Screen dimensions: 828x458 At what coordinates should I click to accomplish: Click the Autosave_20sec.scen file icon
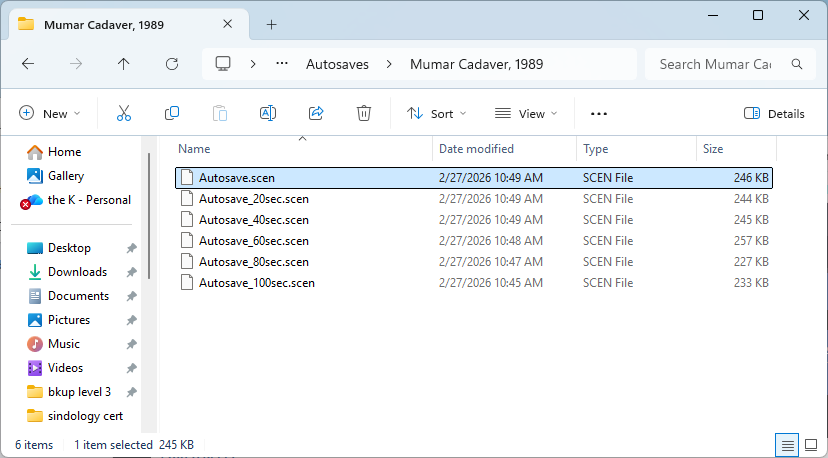pos(187,199)
